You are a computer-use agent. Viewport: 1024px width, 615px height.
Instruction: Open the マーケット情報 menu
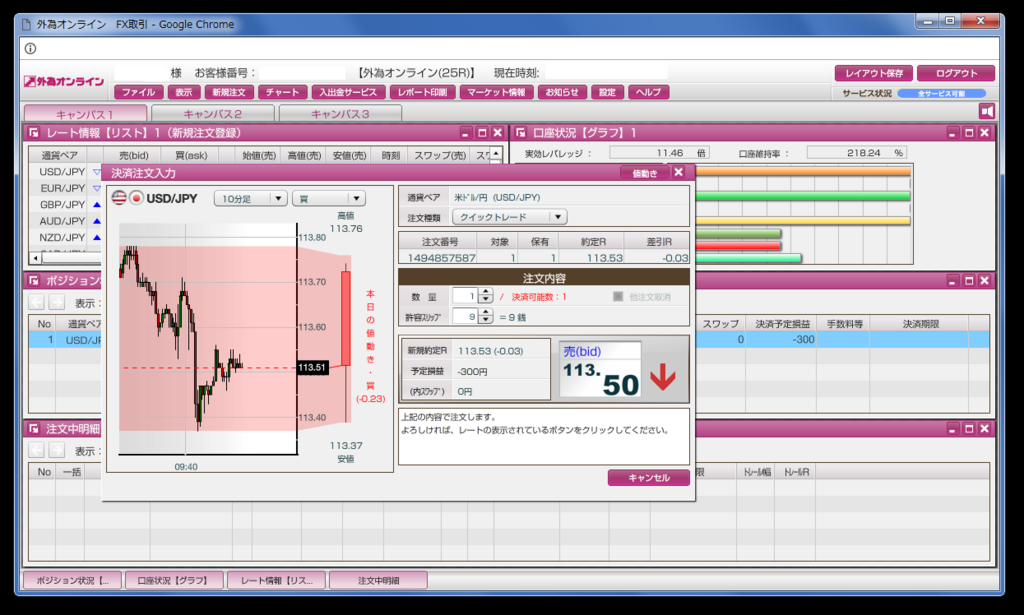tap(496, 92)
